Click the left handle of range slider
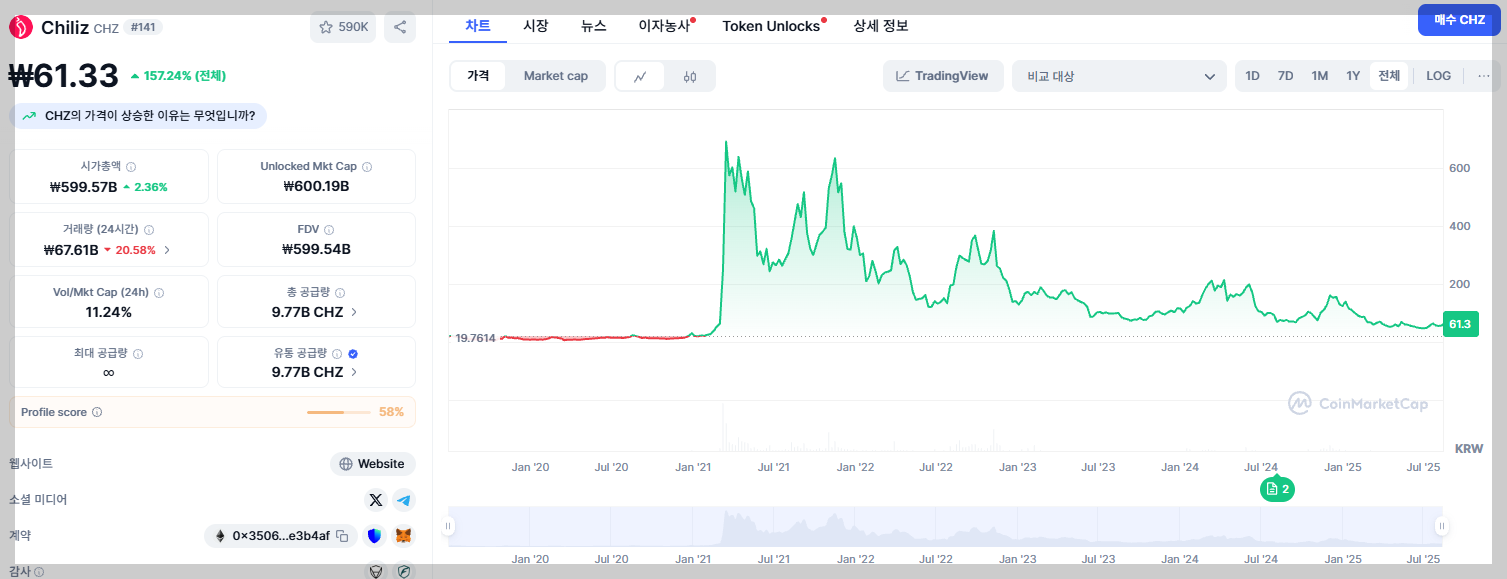1507x579 pixels. (x=448, y=526)
